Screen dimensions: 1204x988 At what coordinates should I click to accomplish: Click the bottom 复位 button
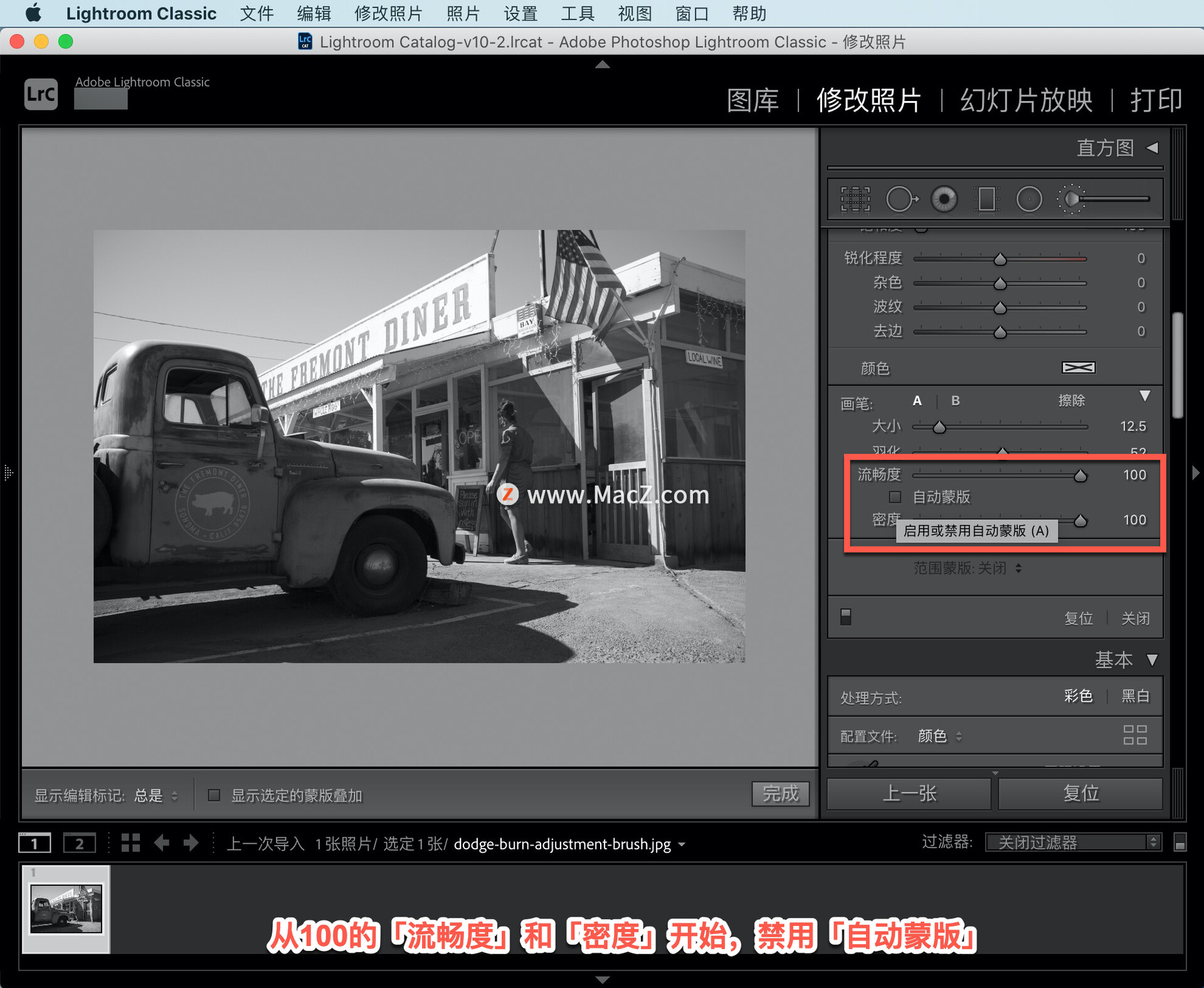pos(1080,794)
